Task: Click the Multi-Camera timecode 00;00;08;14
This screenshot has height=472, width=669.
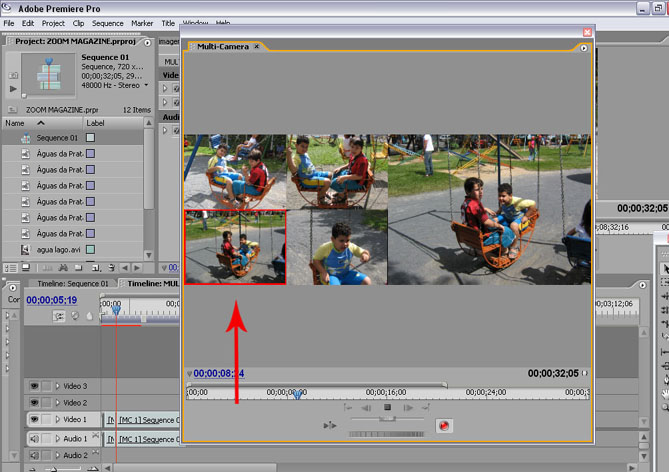Action: (x=219, y=373)
